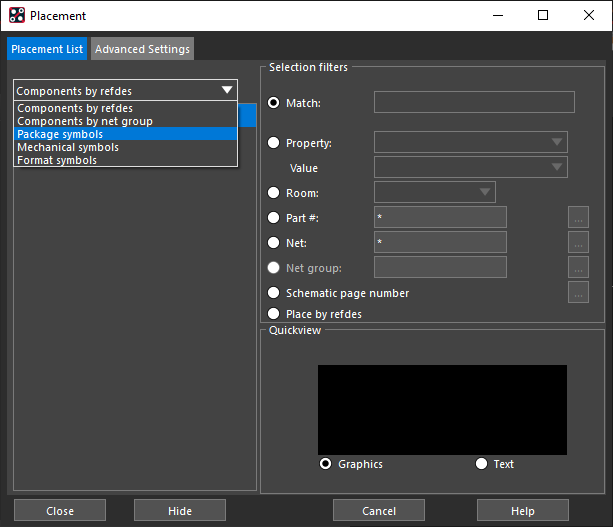
Task: Click the Help button
Action: tap(523, 510)
